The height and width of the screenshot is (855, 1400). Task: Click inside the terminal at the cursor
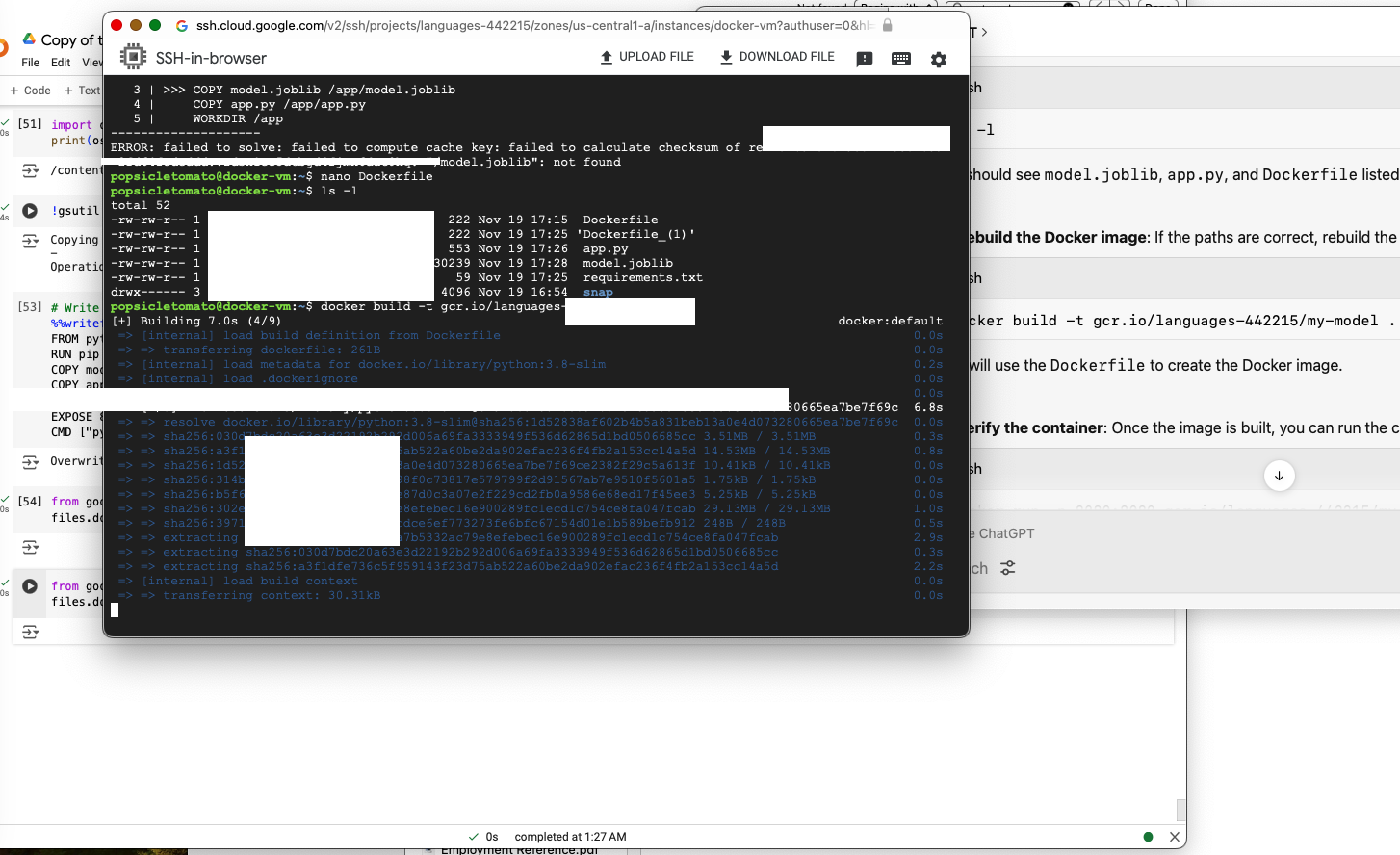pyautogui.click(x=115, y=609)
